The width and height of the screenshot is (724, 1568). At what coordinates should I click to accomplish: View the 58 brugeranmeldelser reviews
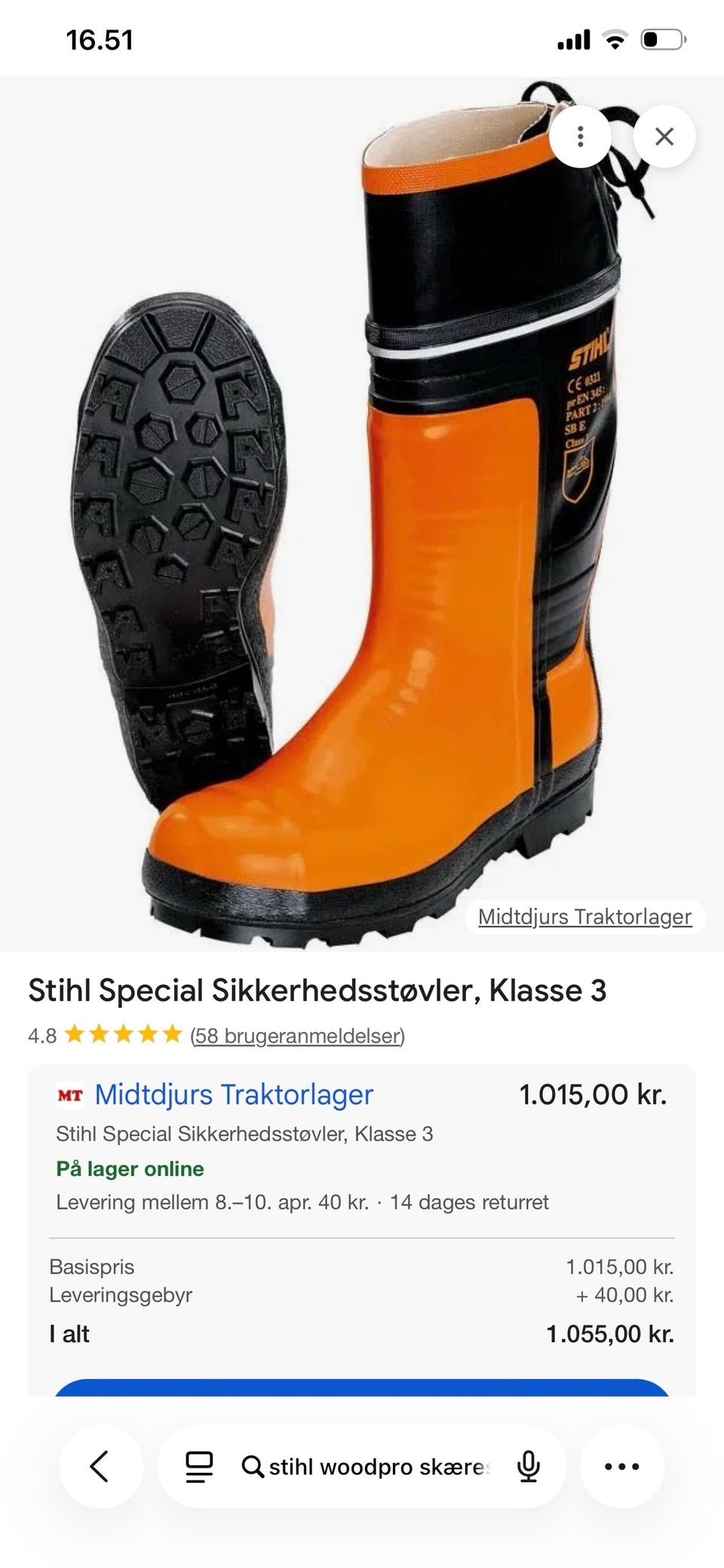[298, 1035]
